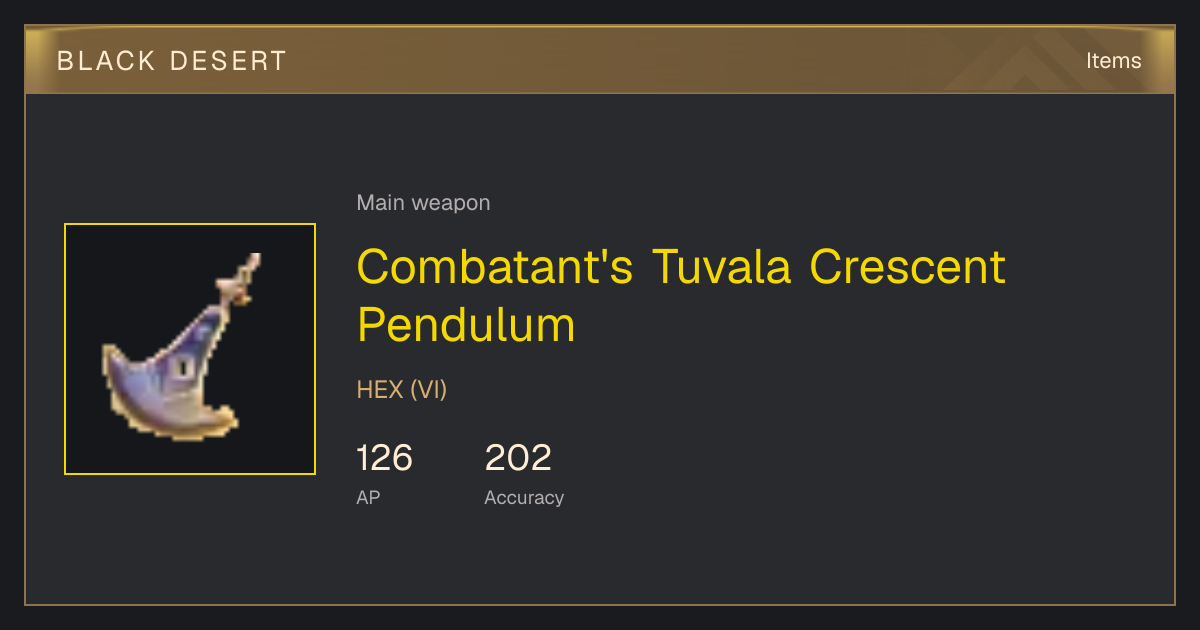
Task: Click the word Pendulum in title
Action: 466,325
